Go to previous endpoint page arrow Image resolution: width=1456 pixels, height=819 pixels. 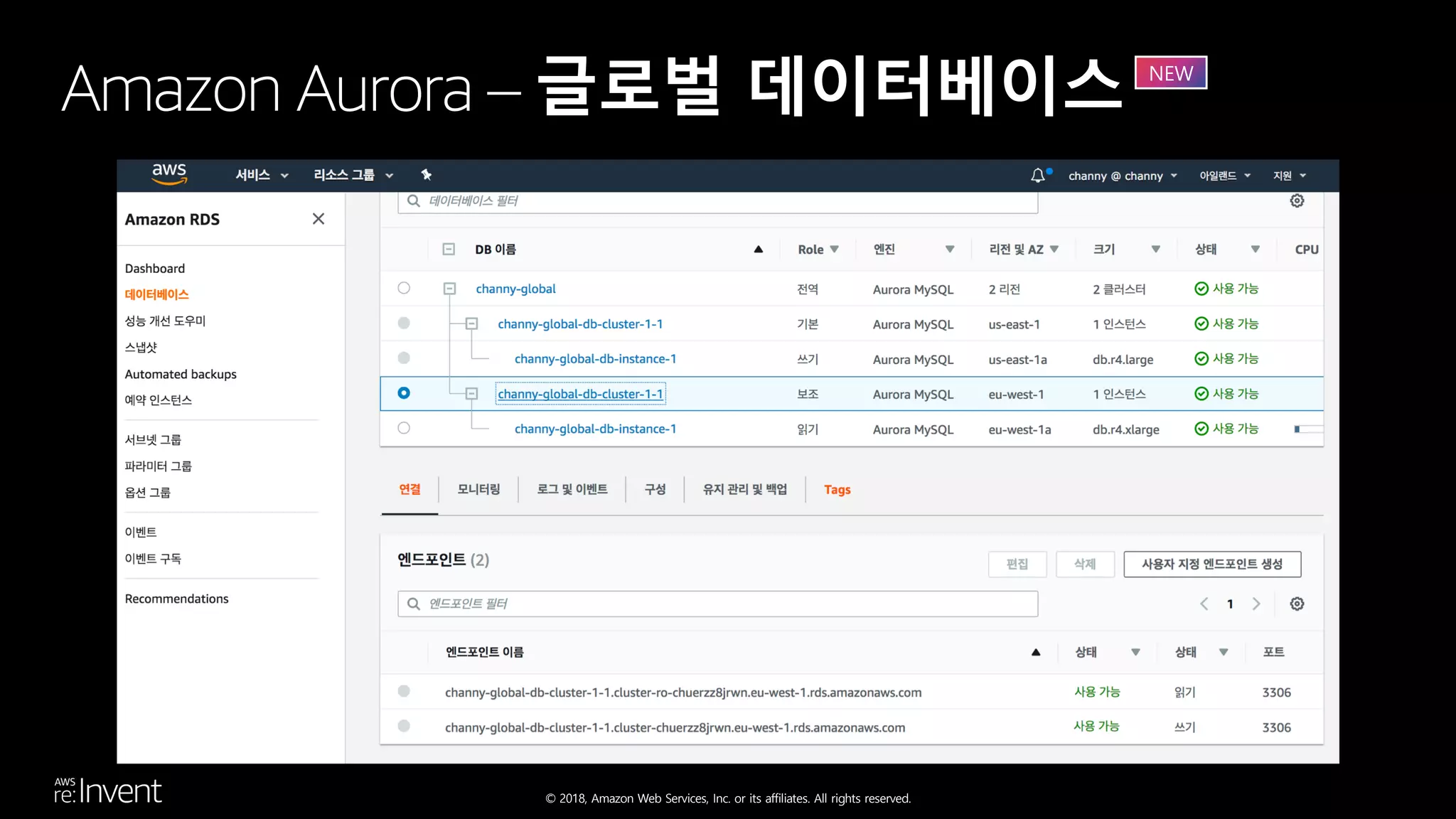tap(1204, 604)
